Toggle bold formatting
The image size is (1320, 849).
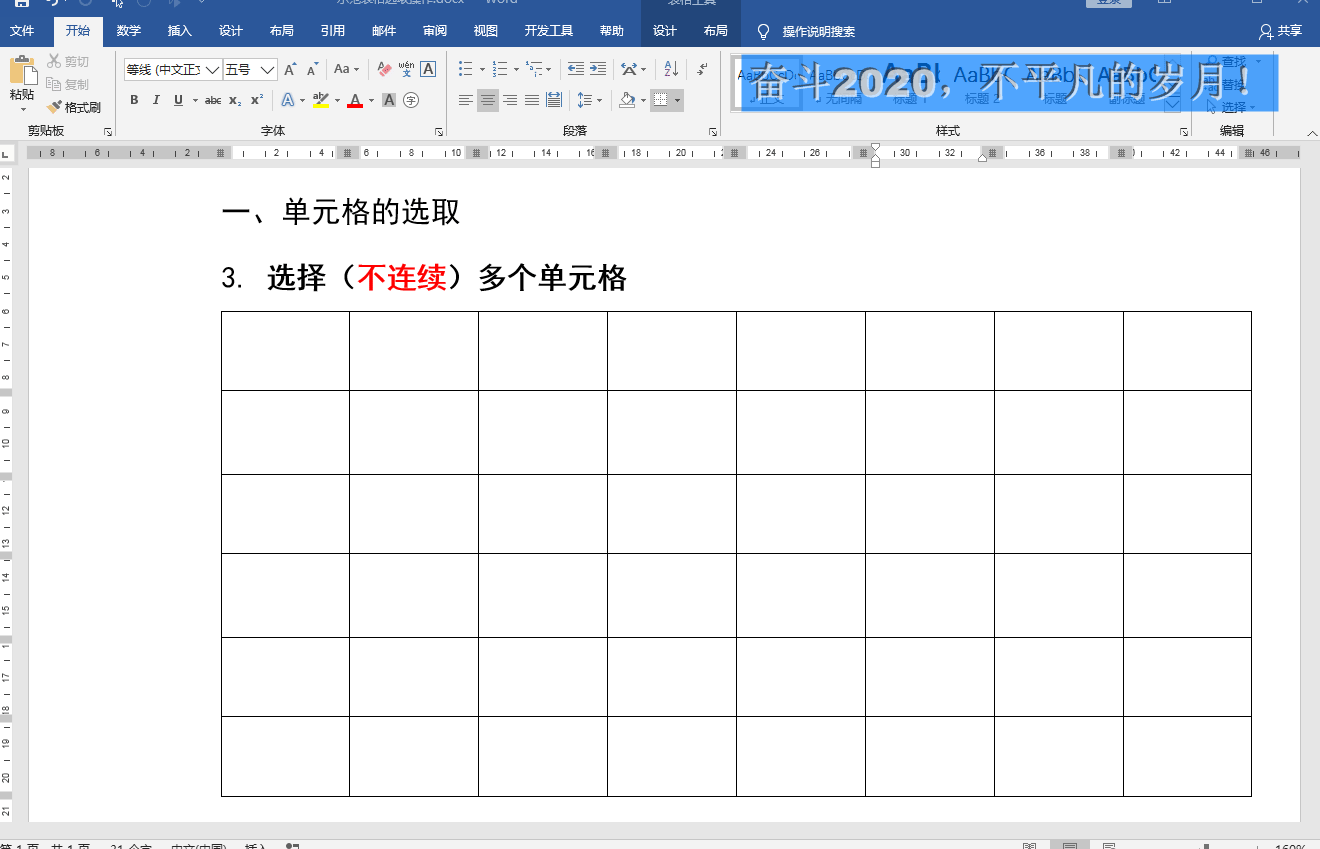pyautogui.click(x=134, y=100)
